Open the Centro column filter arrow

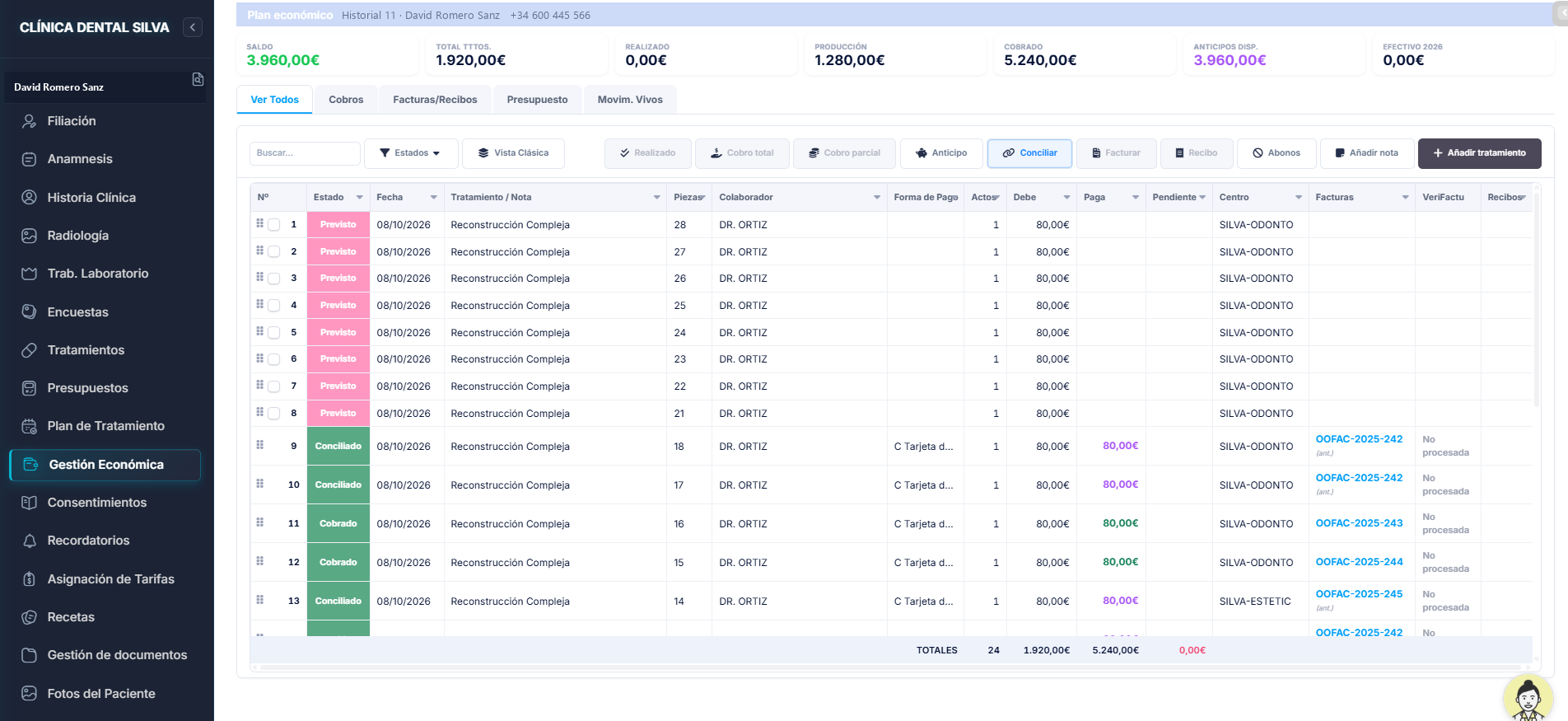1299,198
